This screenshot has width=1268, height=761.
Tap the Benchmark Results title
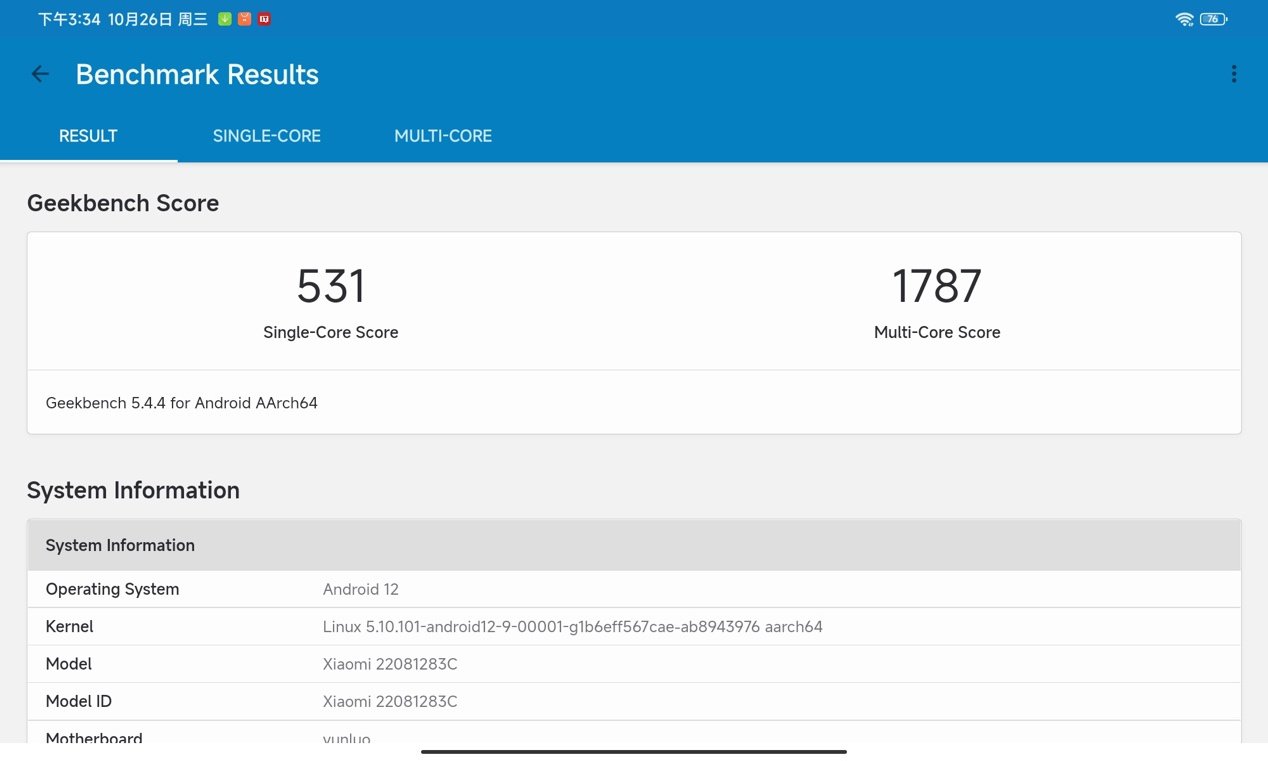197,74
